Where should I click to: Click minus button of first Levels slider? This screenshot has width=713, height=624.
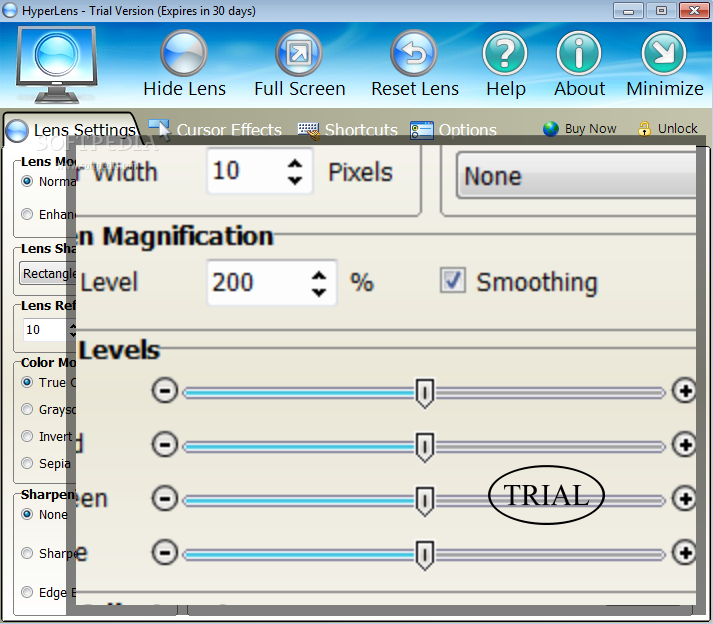click(165, 391)
